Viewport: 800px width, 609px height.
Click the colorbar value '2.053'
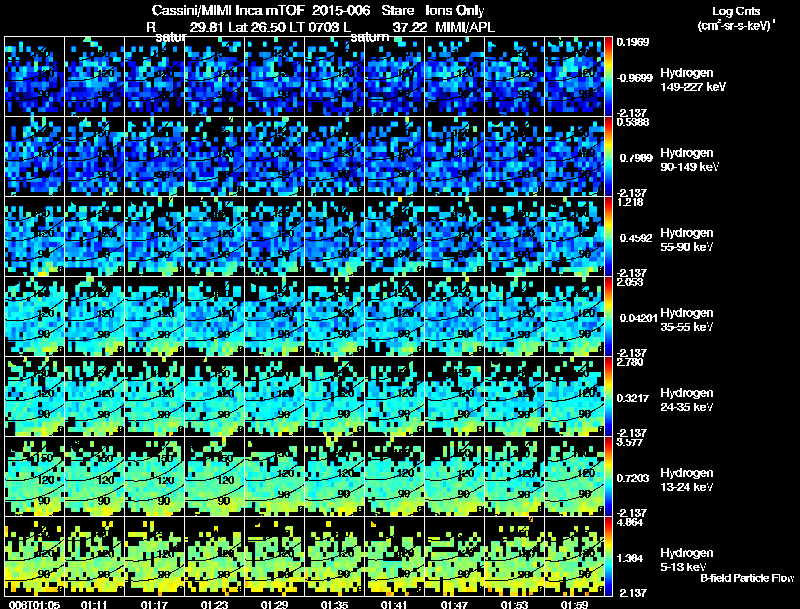coord(630,282)
